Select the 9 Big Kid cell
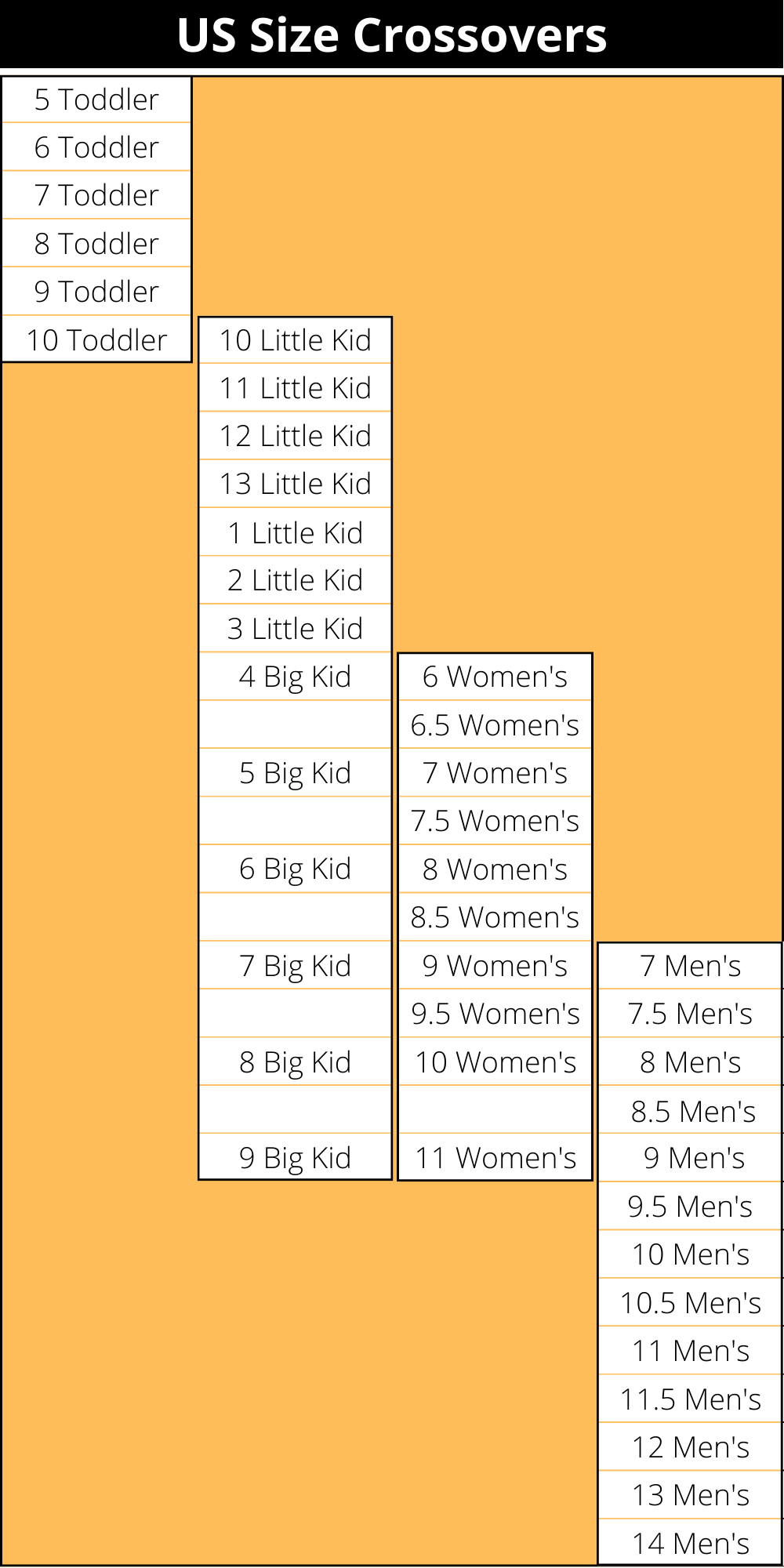Viewport: 784px width, 1568px height. coord(295,1157)
